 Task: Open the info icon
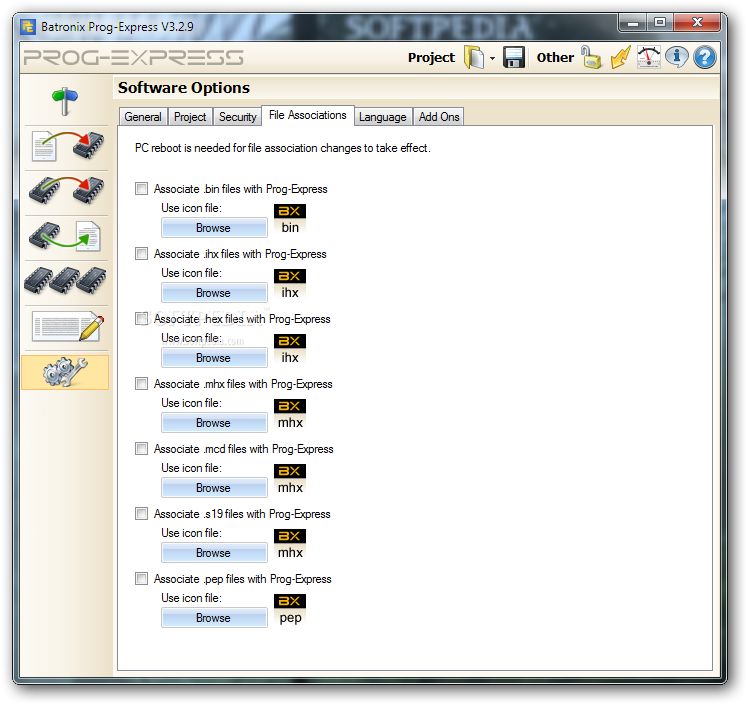(x=676, y=57)
